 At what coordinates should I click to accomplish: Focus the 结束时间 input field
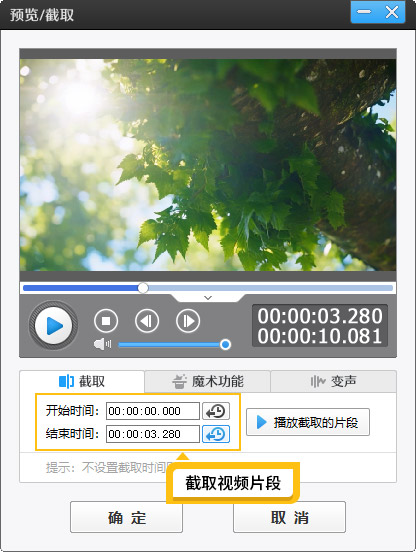click(x=153, y=434)
